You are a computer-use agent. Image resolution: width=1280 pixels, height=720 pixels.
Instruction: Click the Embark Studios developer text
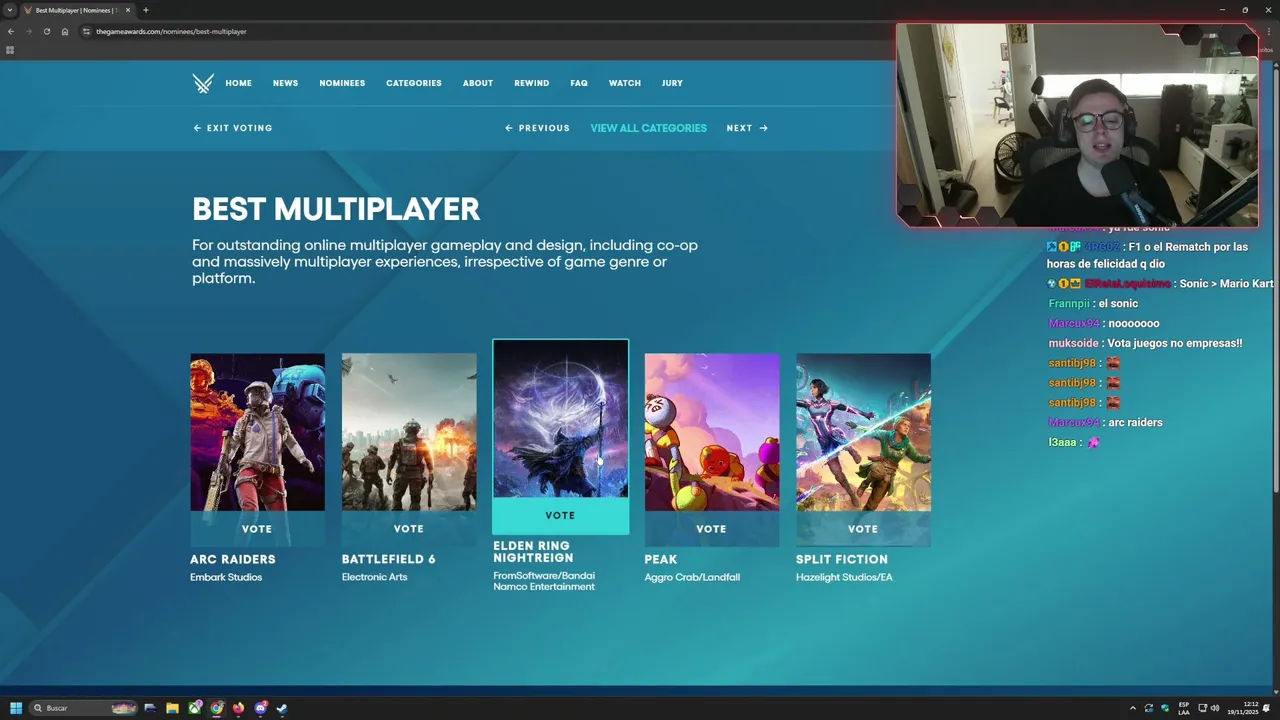tap(226, 577)
